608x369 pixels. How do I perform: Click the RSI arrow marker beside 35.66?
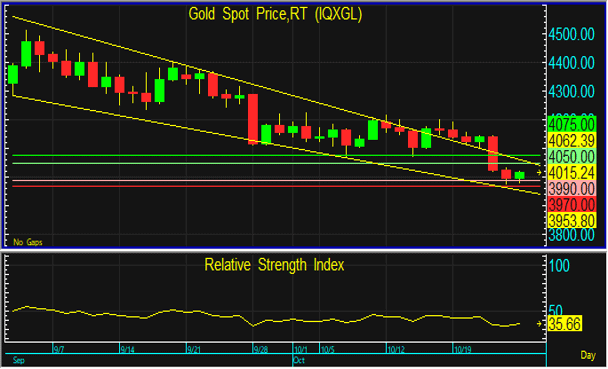(x=539, y=324)
